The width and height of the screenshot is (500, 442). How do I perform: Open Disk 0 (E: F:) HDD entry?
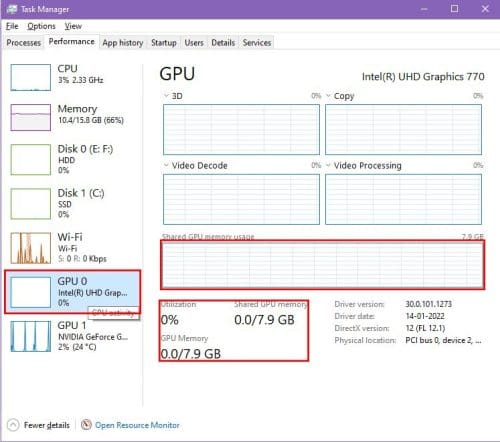coord(73,159)
